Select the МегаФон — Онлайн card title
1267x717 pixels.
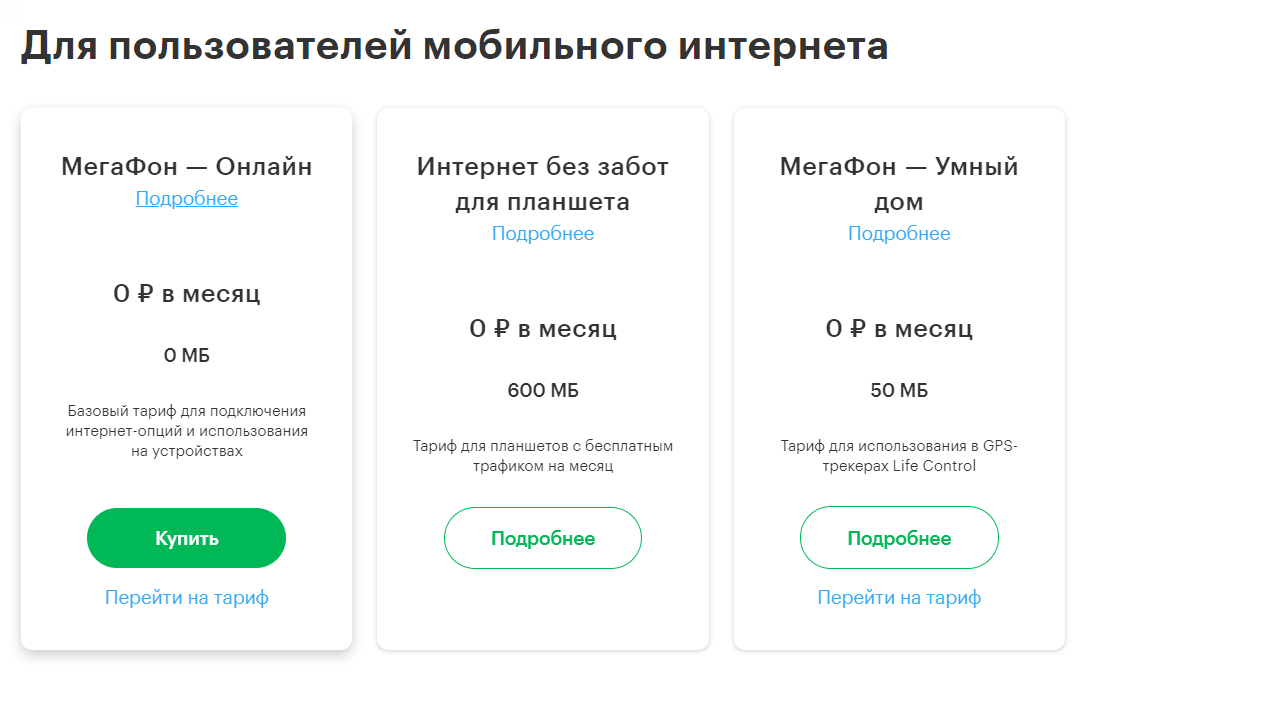[x=186, y=166]
